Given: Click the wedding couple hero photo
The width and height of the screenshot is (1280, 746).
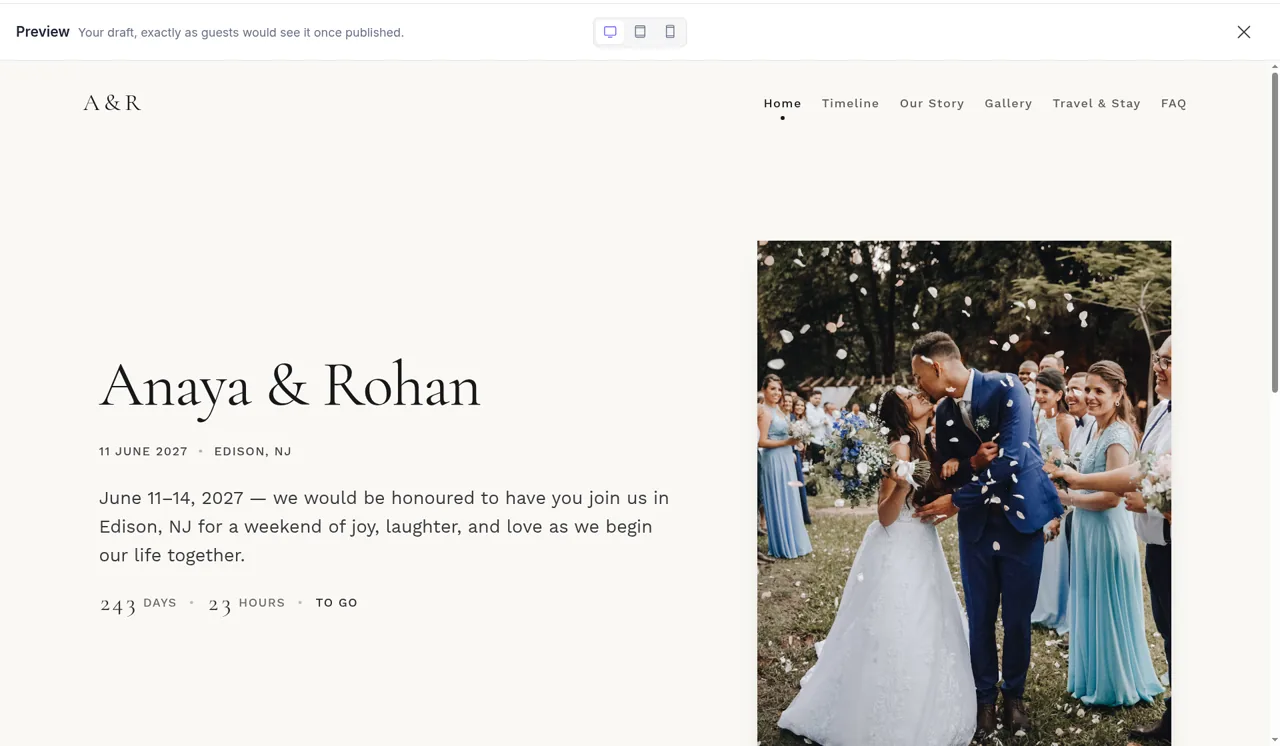Looking at the screenshot, I should 964,493.
